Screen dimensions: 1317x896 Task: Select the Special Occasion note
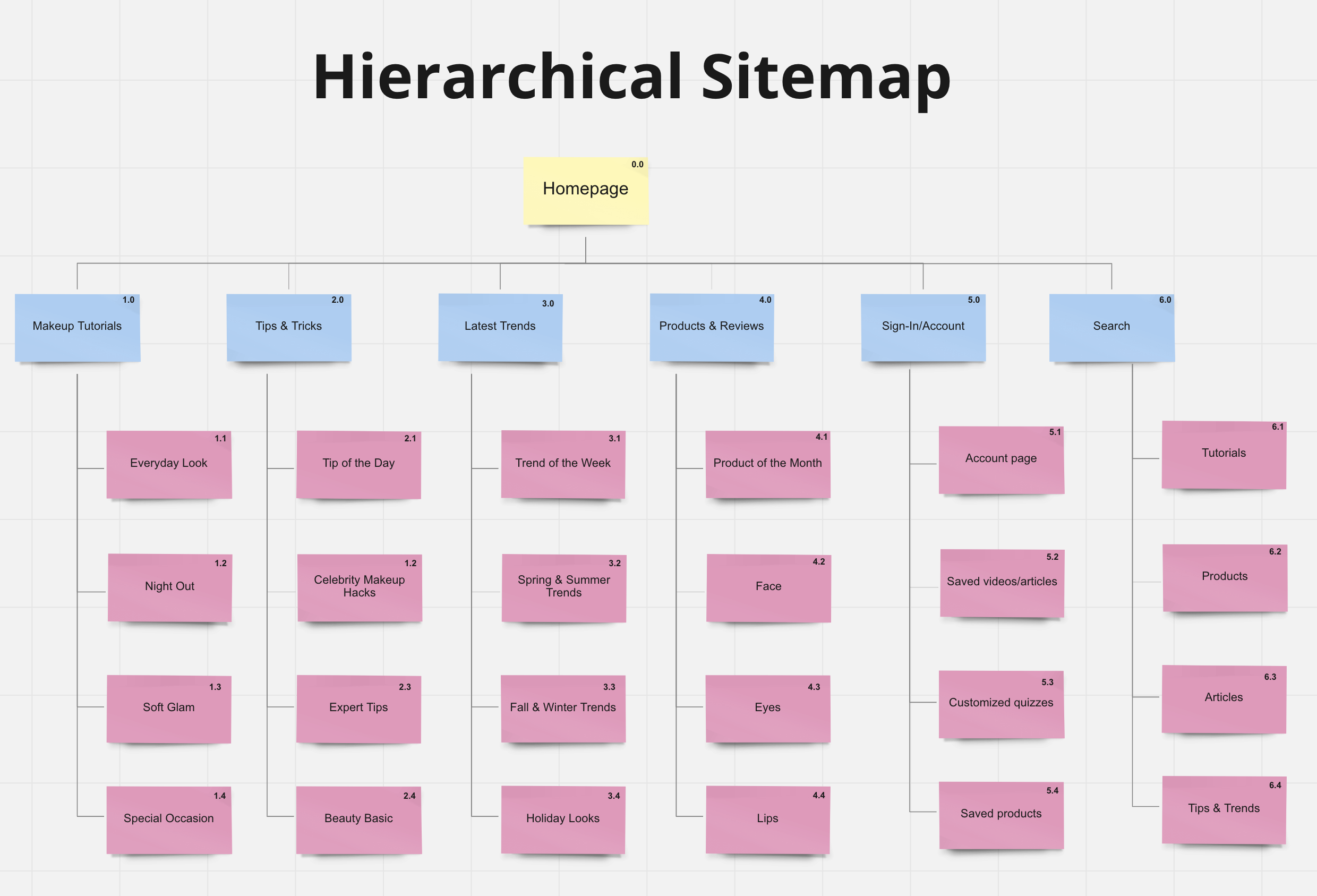tap(169, 820)
